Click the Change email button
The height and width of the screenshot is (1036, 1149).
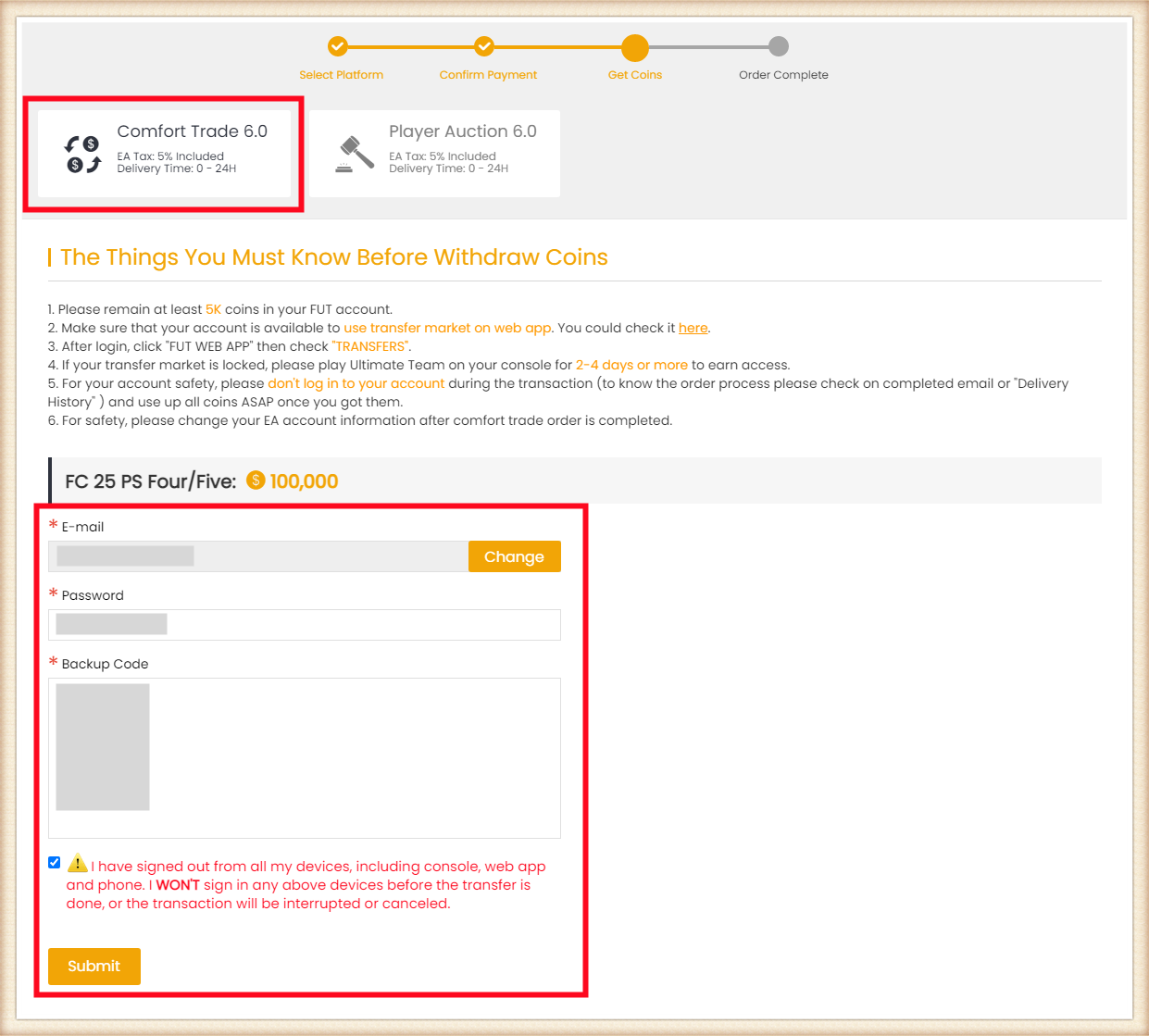point(514,556)
